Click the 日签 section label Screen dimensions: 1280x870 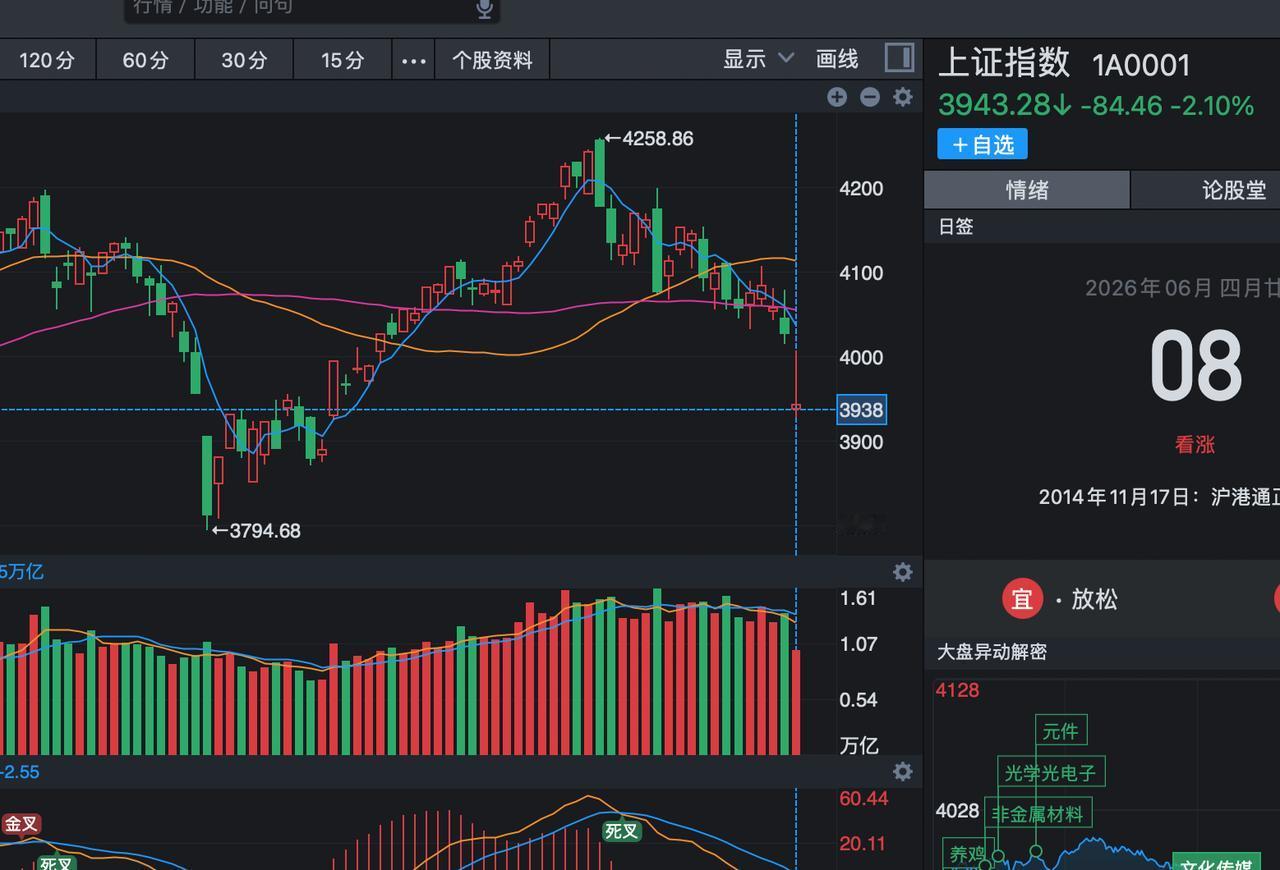click(956, 226)
